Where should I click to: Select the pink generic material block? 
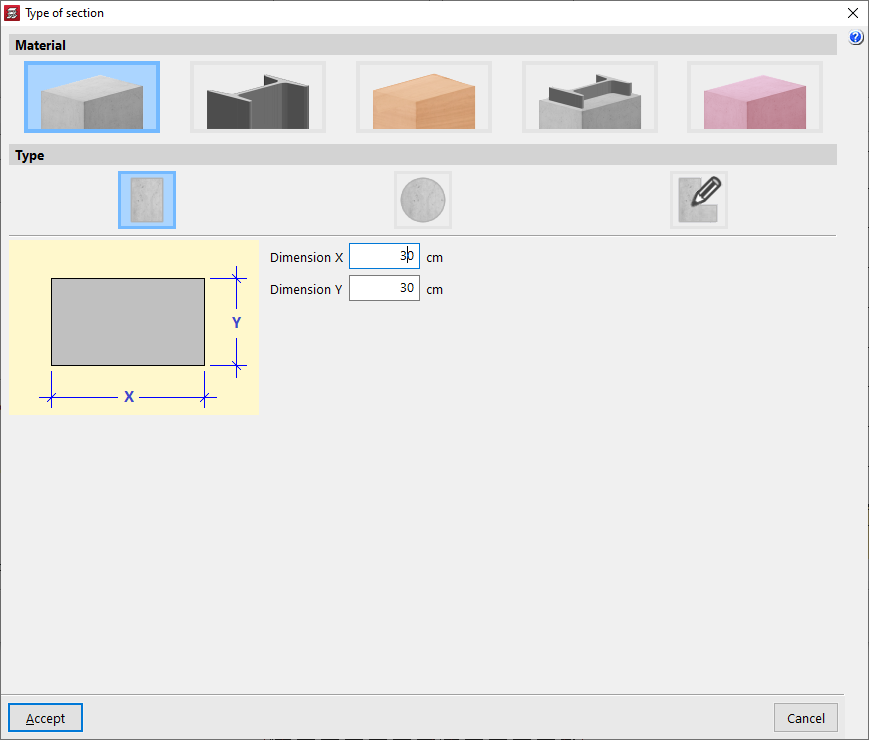click(x=755, y=97)
